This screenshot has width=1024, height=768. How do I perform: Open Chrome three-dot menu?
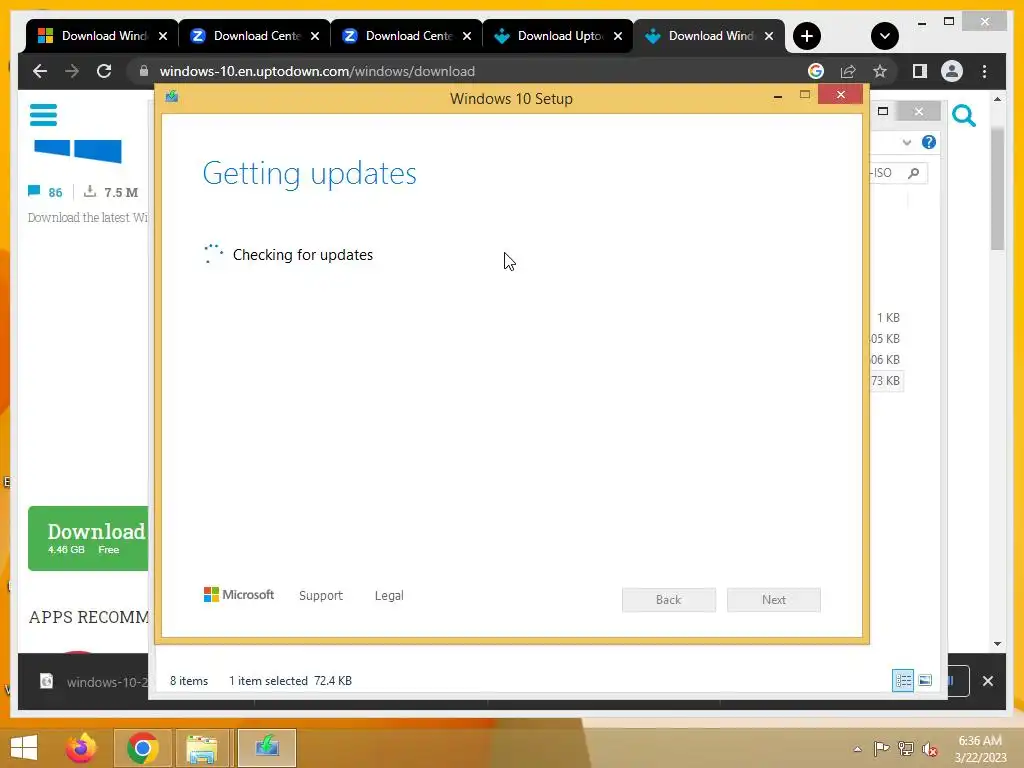pos(984,71)
